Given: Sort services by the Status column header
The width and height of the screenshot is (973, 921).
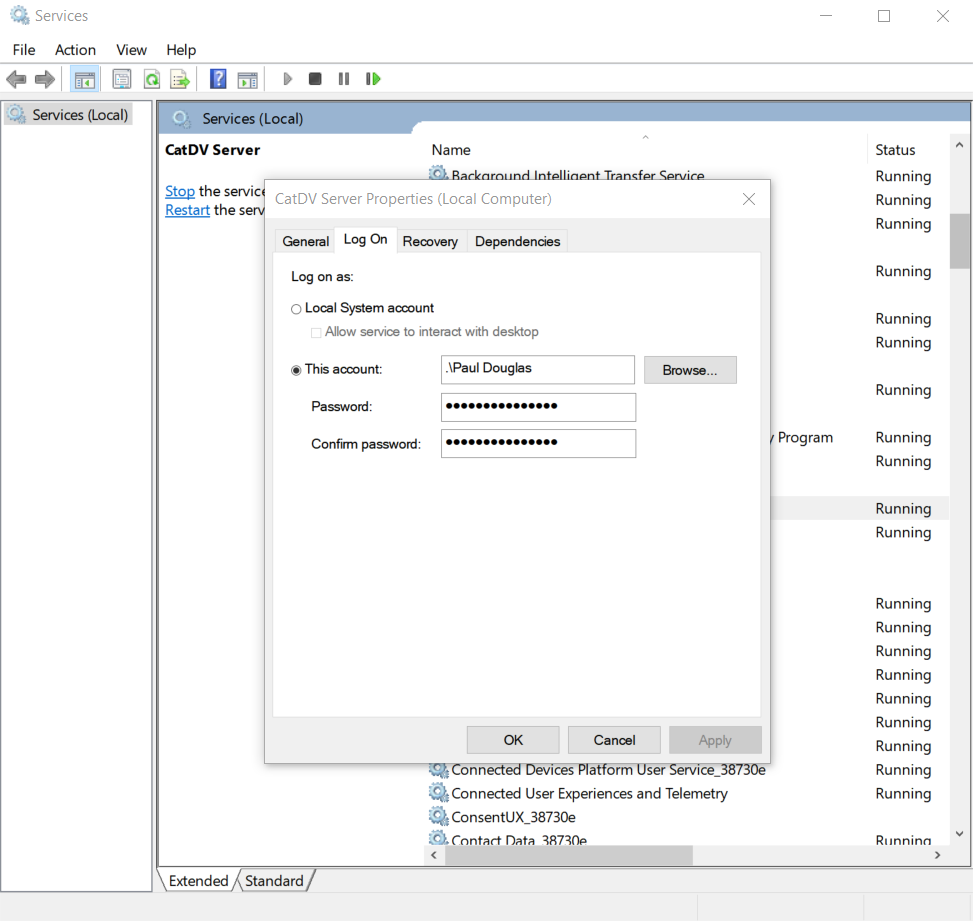Looking at the screenshot, I should 895,150.
